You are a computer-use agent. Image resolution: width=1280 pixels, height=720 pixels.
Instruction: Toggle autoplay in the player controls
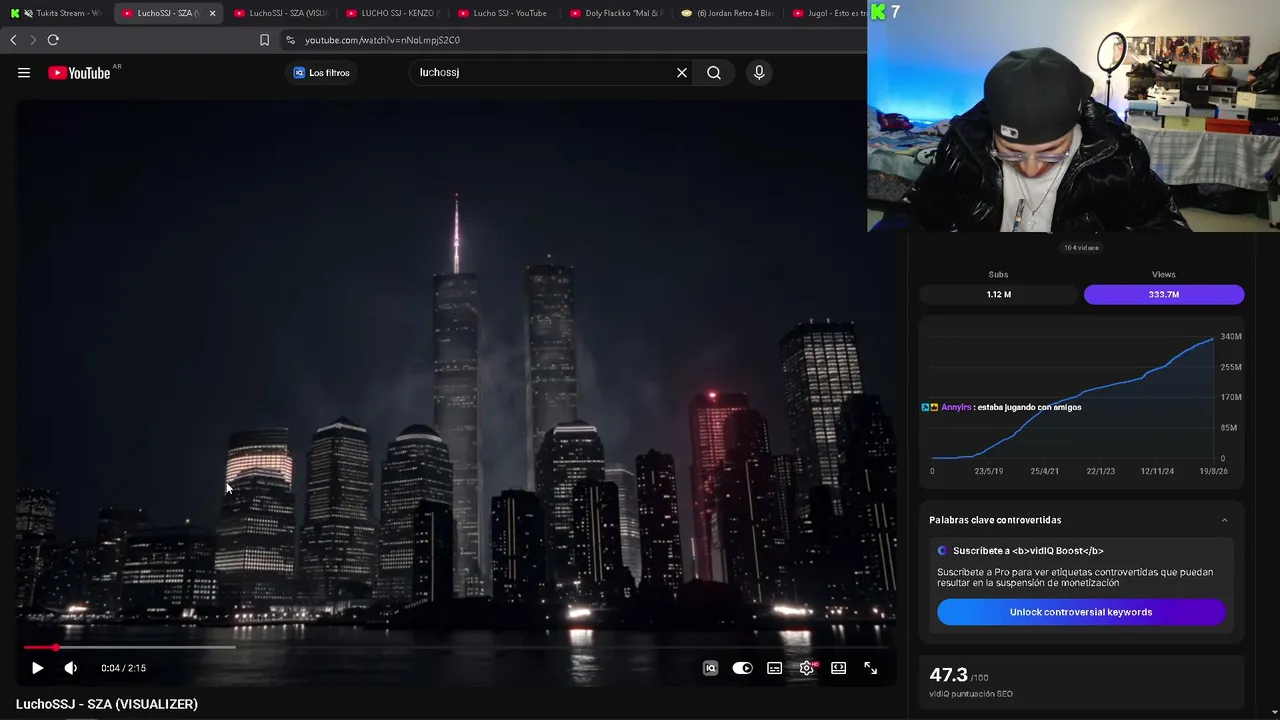(742, 668)
